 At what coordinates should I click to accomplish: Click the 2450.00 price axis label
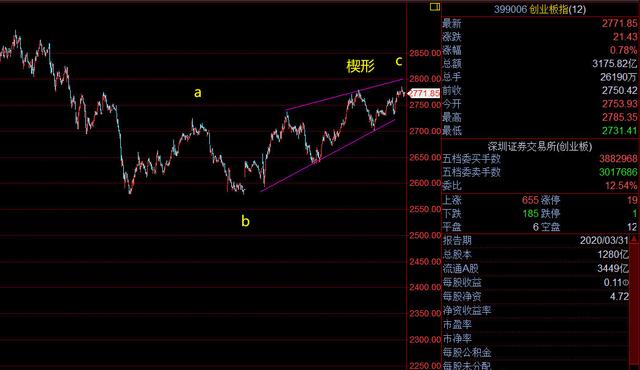425,261
